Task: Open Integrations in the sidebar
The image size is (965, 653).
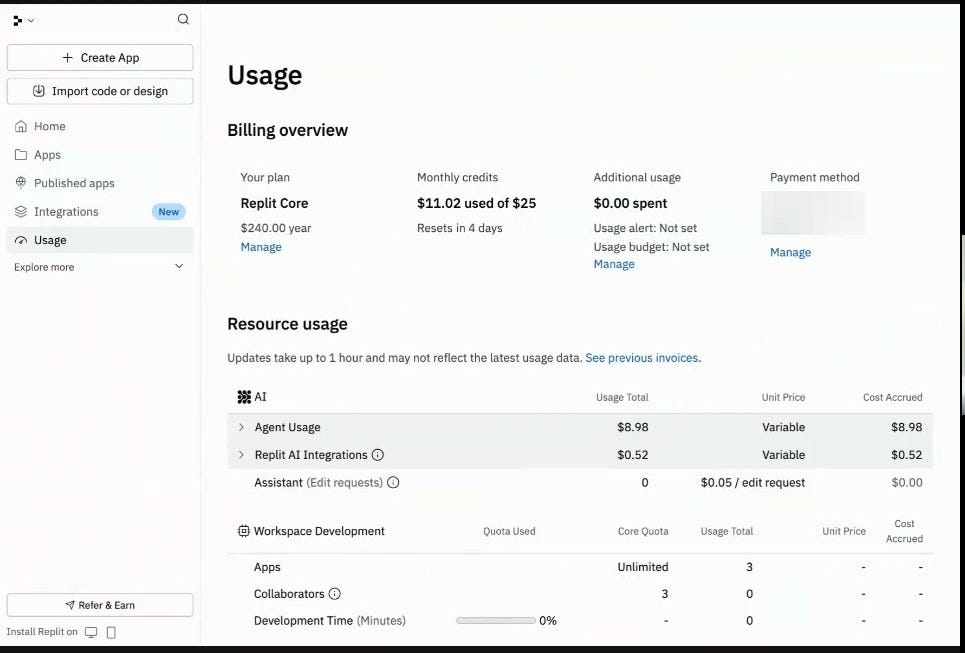Action: point(100,212)
